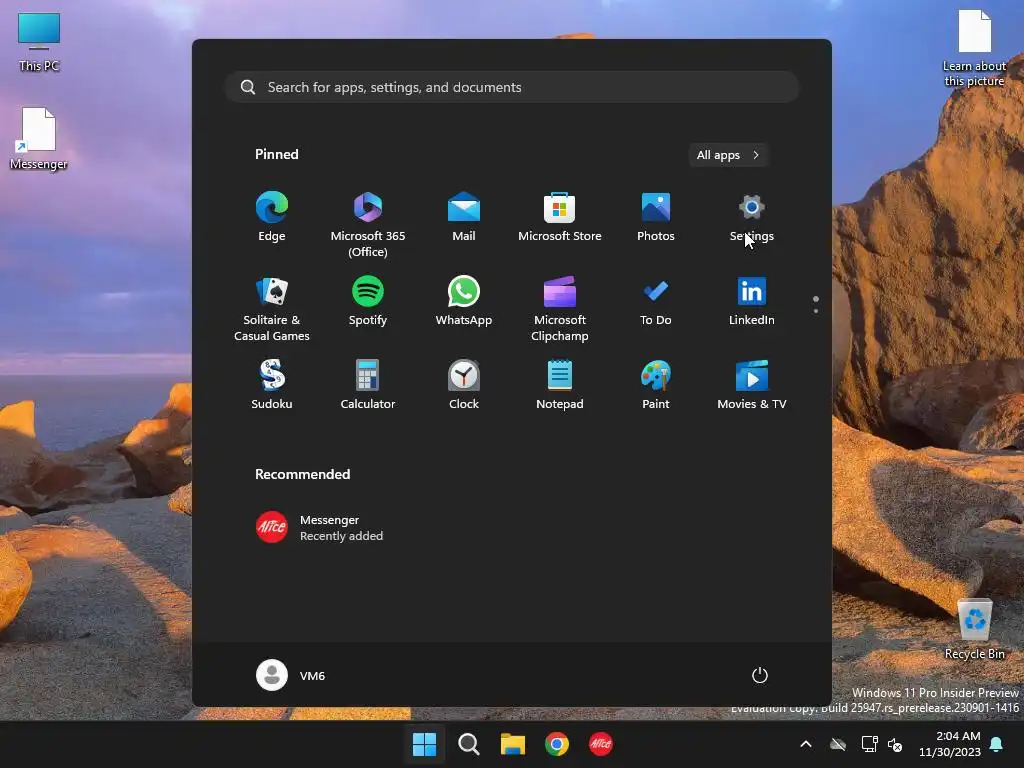Open Settings gear icon
This screenshot has width=1024, height=768.
752,208
